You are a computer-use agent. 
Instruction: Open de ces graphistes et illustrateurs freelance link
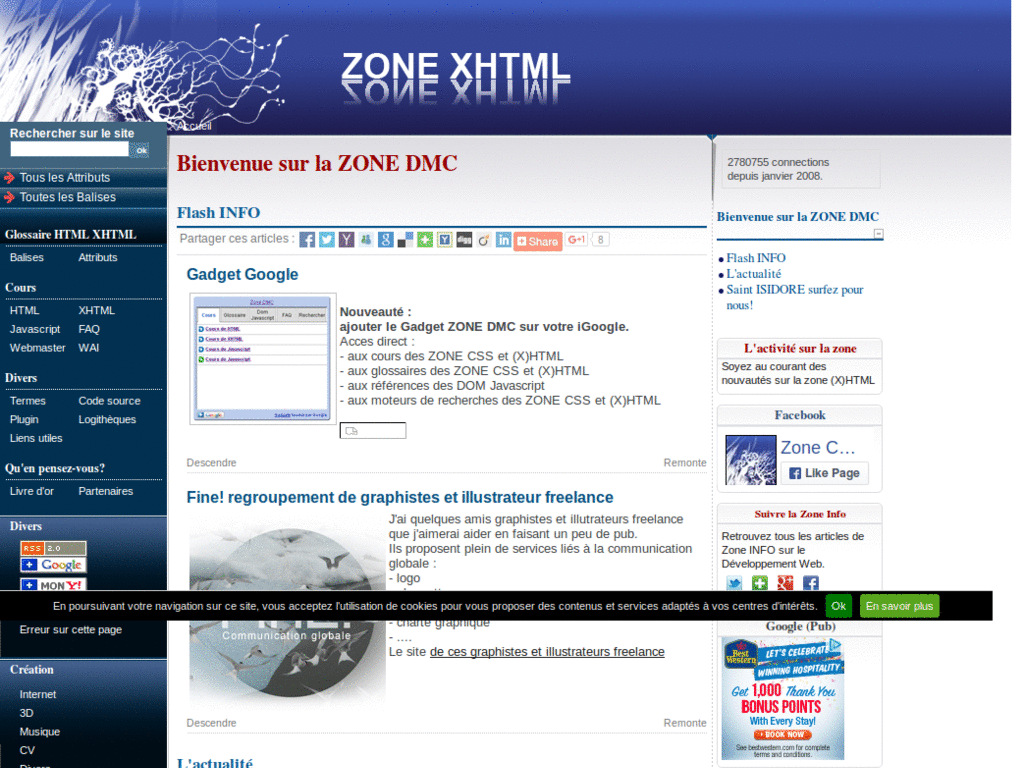coord(547,652)
